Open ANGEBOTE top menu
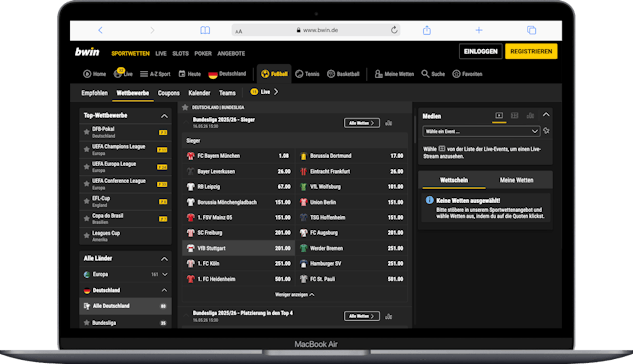This screenshot has height=364, width=633. [x=231, y=53]
